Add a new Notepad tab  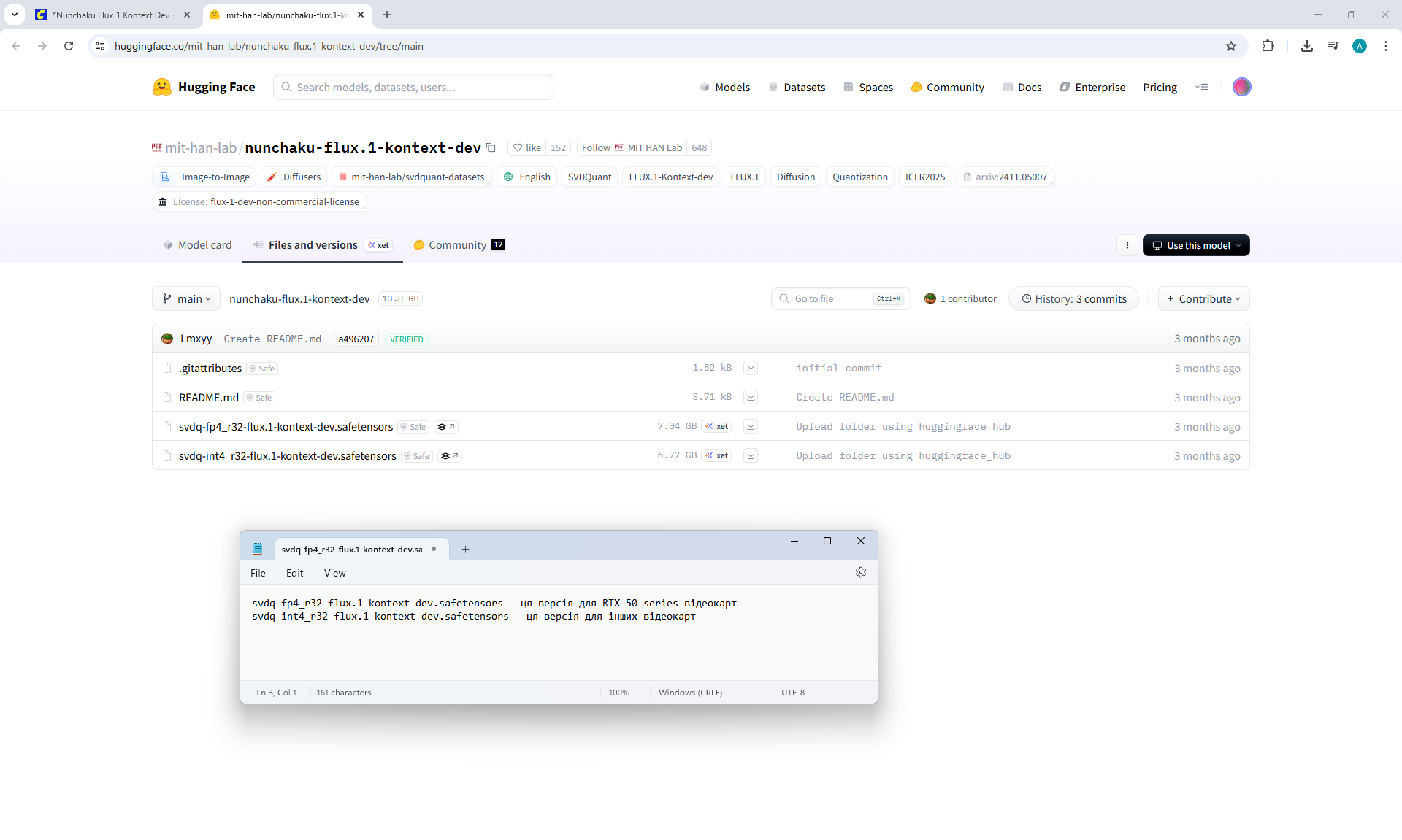(465, 549)
